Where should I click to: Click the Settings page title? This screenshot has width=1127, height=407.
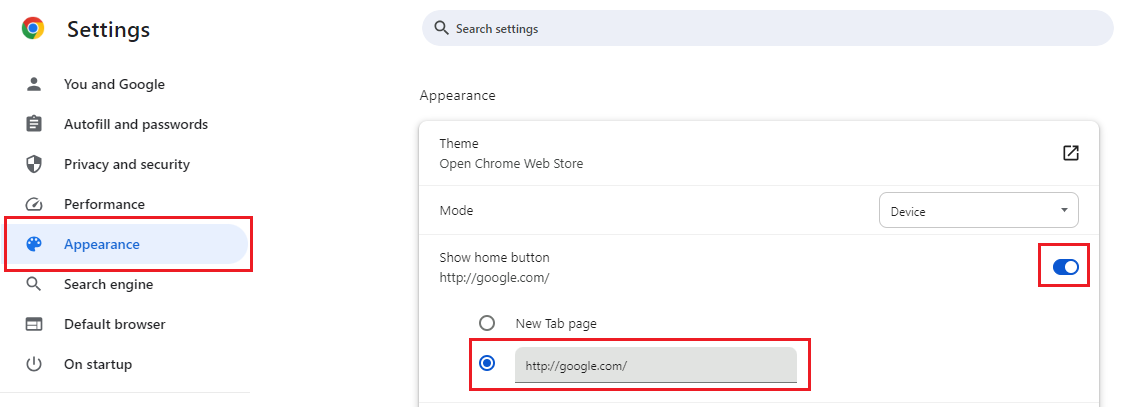(x=109, y=29)
